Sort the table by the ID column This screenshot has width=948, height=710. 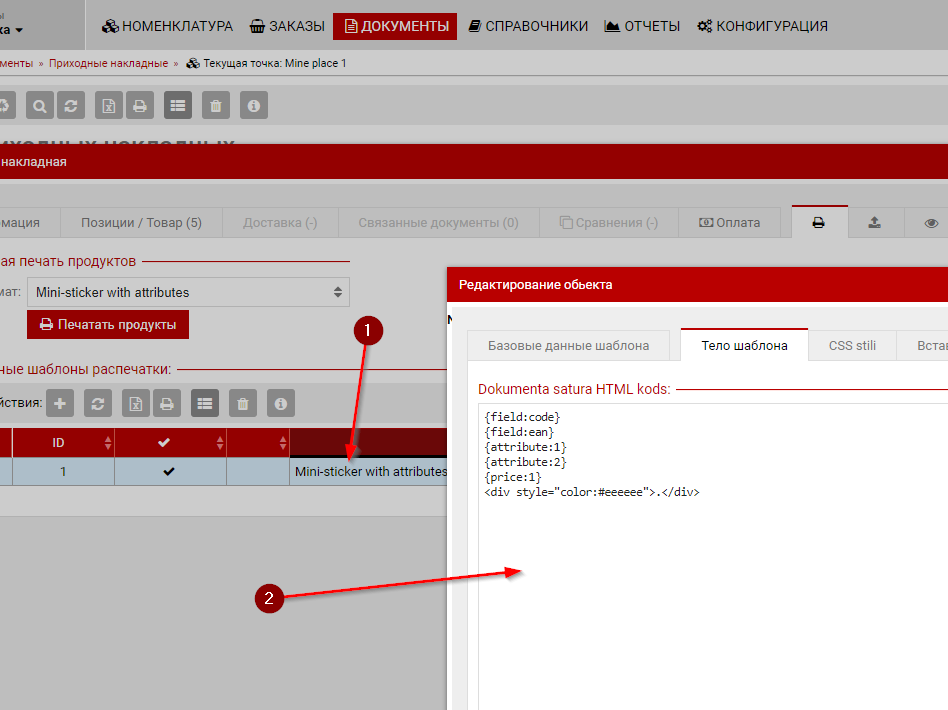point(58,442)
